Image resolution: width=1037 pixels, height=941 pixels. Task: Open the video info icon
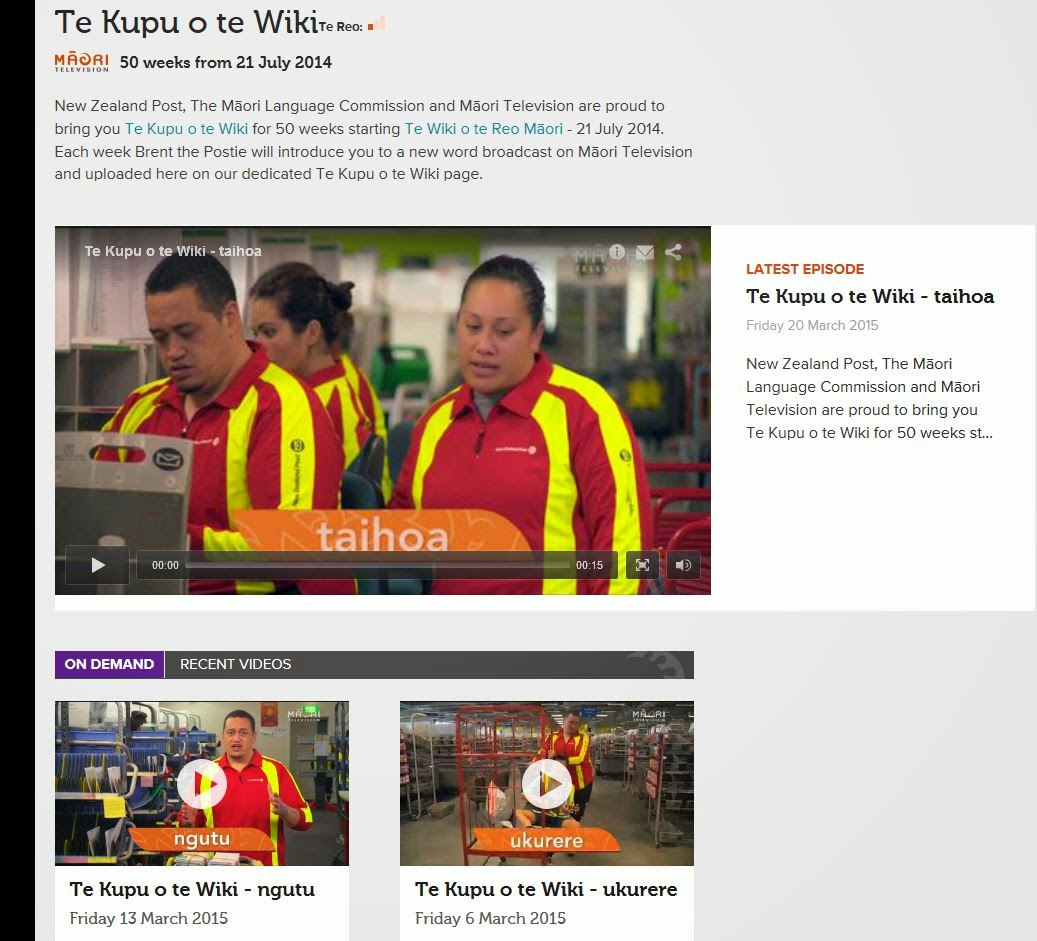(617, 253)
